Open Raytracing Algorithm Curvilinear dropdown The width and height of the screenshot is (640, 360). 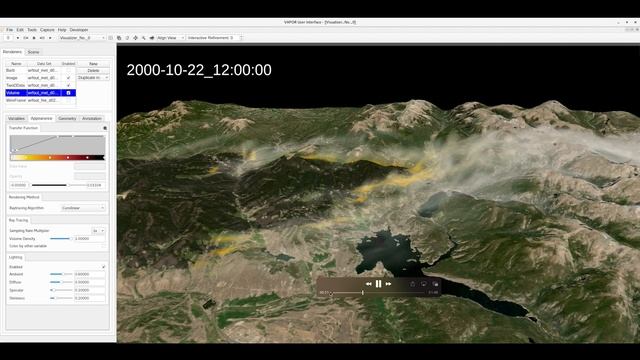coord(83,208)
